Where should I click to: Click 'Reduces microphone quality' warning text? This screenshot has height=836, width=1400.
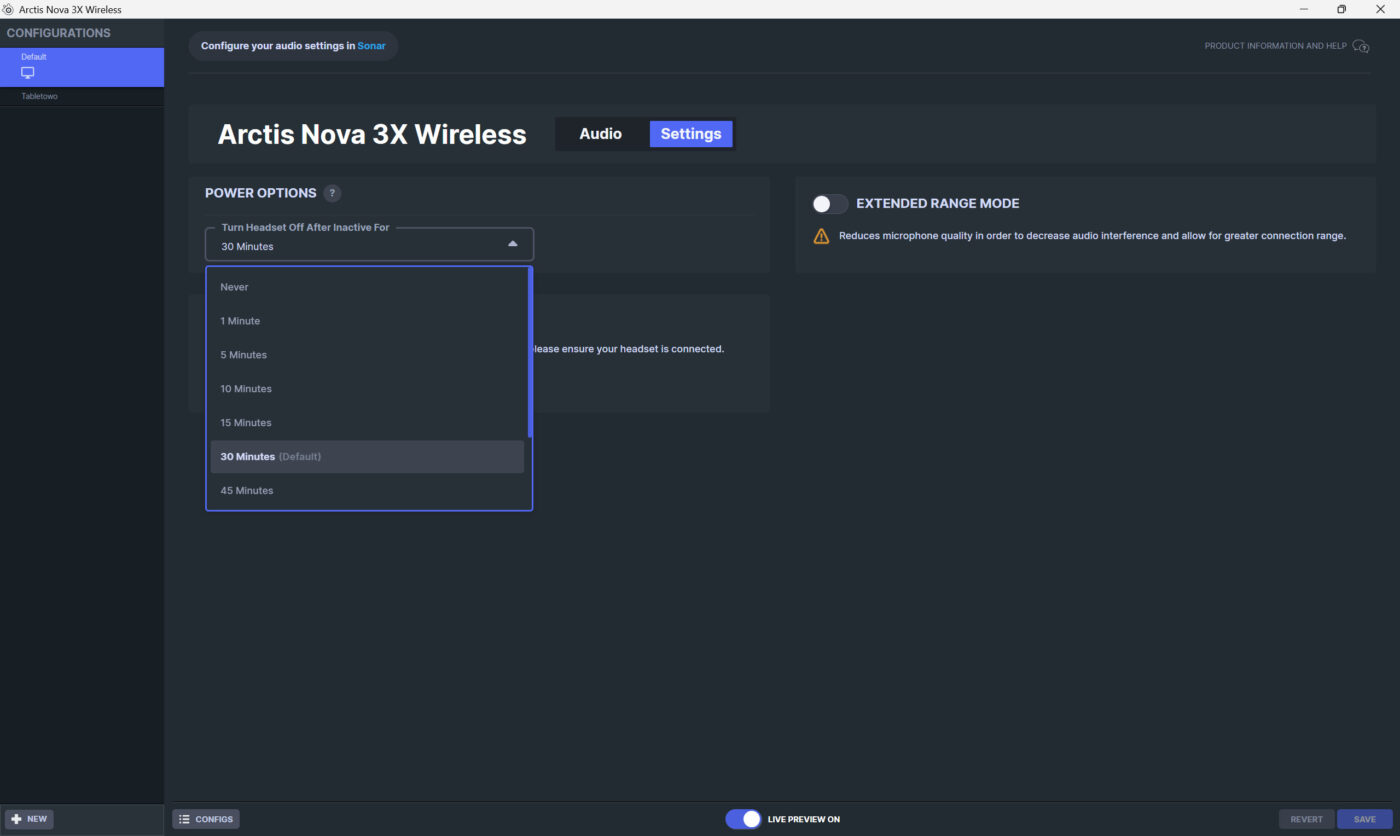point(1092,236)
